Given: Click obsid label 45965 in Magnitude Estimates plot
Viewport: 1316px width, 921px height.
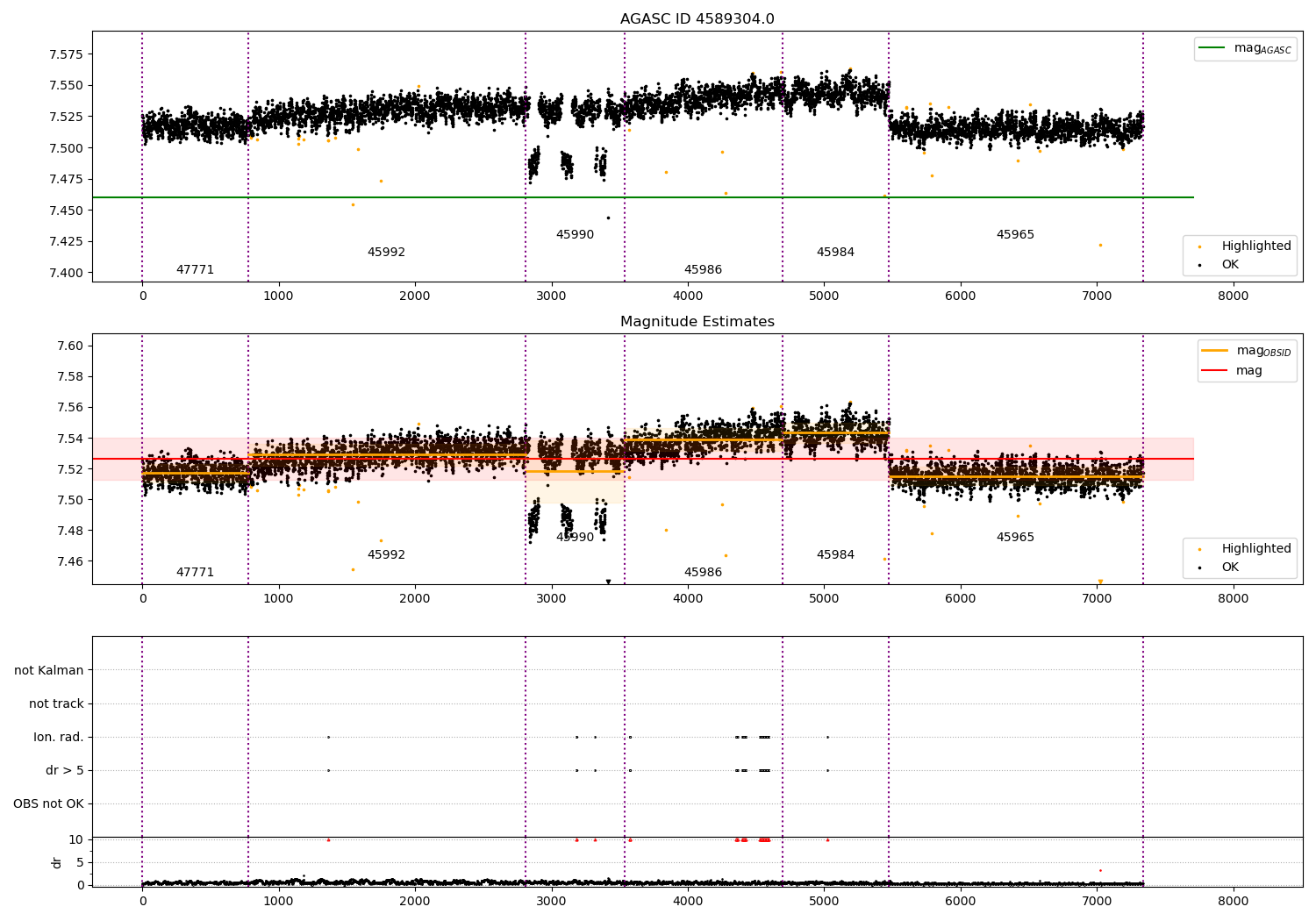Looking at the screenshot, I should (x=1015, y=538).
